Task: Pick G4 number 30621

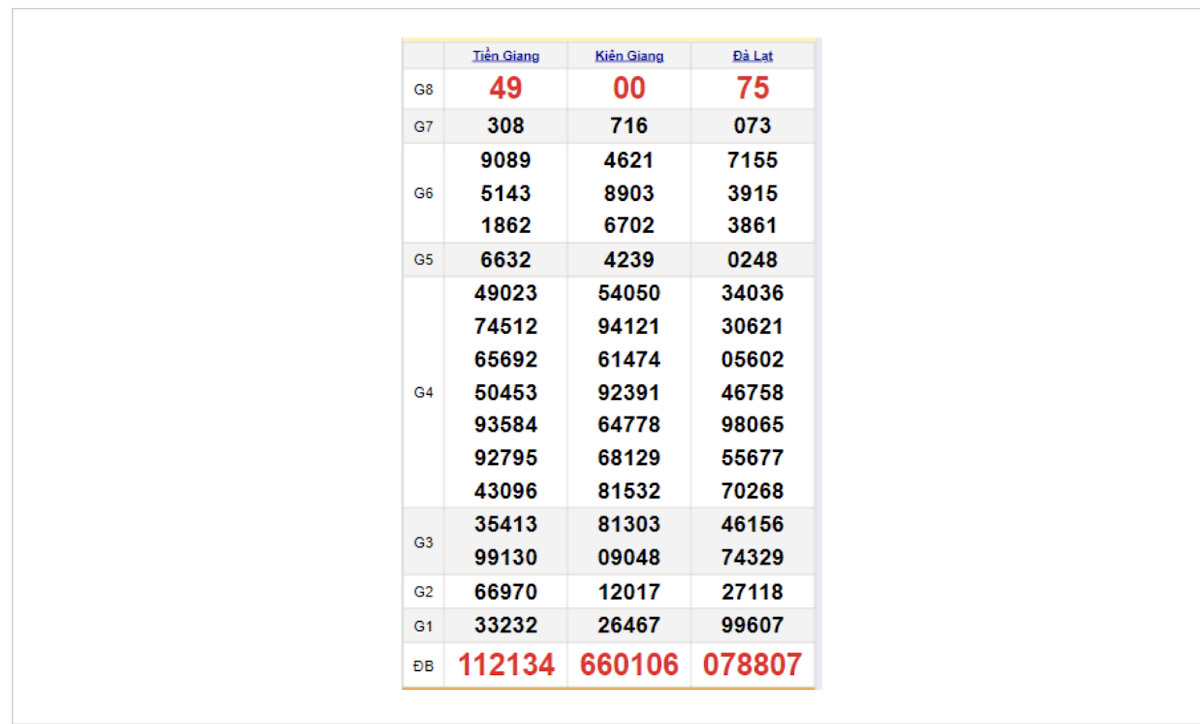Action: coord(752,326)
